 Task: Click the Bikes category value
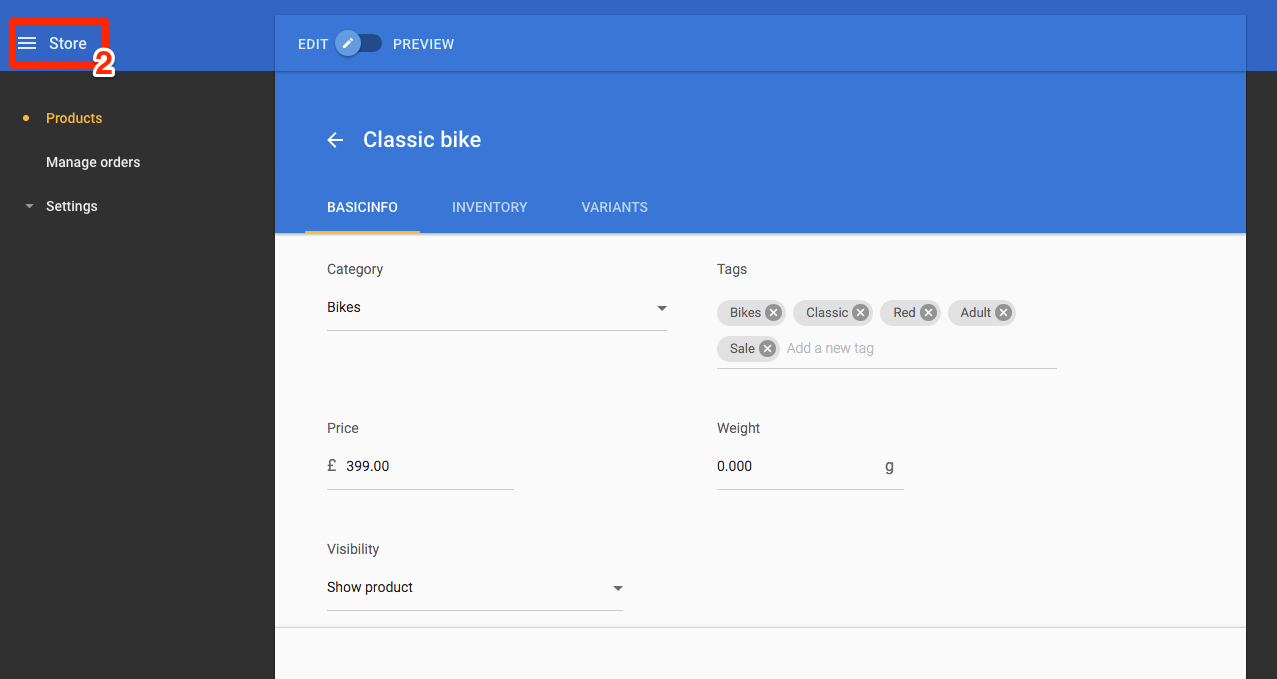point(344,308)
